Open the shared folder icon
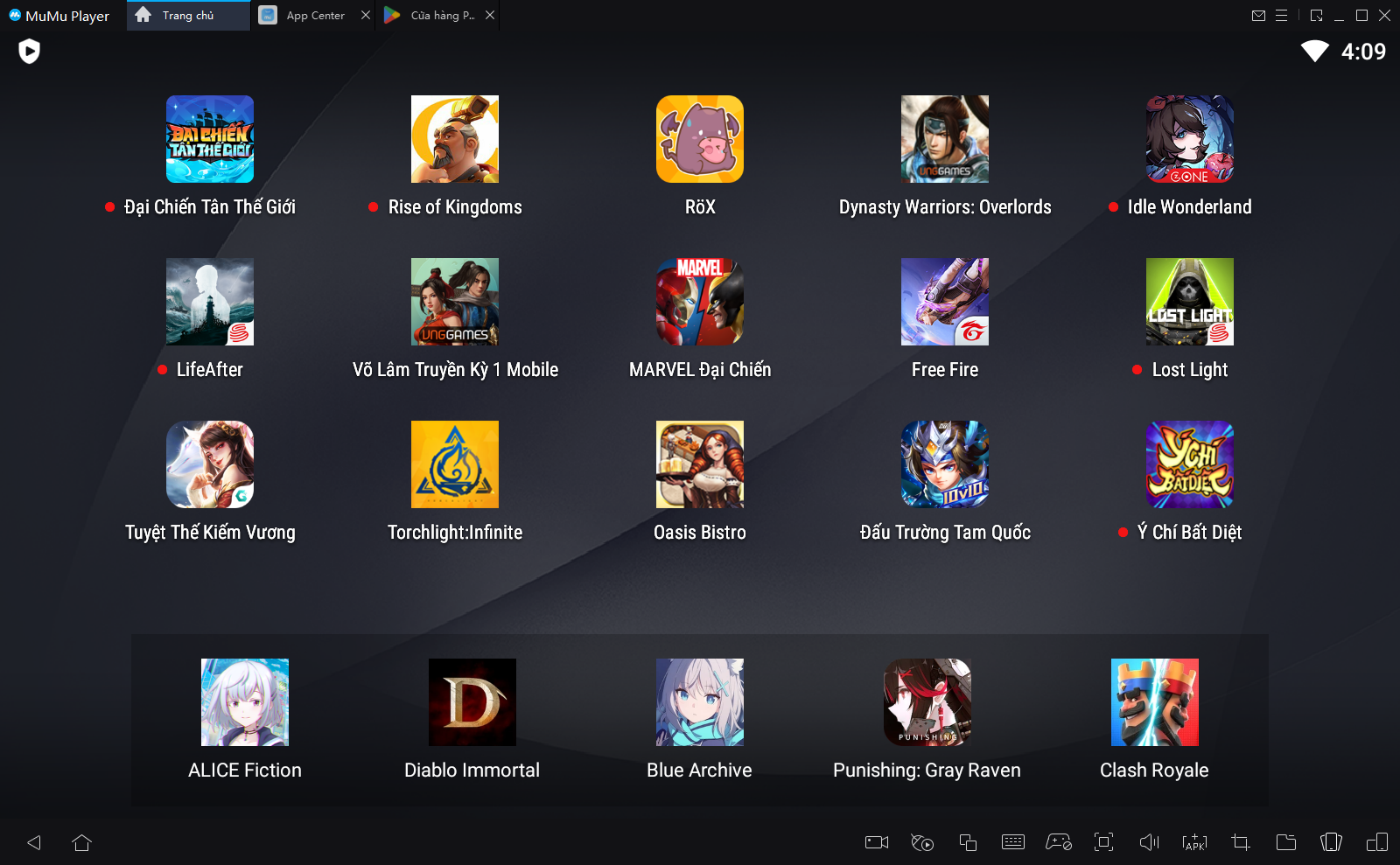The width and height of the screenshot is (1400, 865). [1285, 842]
